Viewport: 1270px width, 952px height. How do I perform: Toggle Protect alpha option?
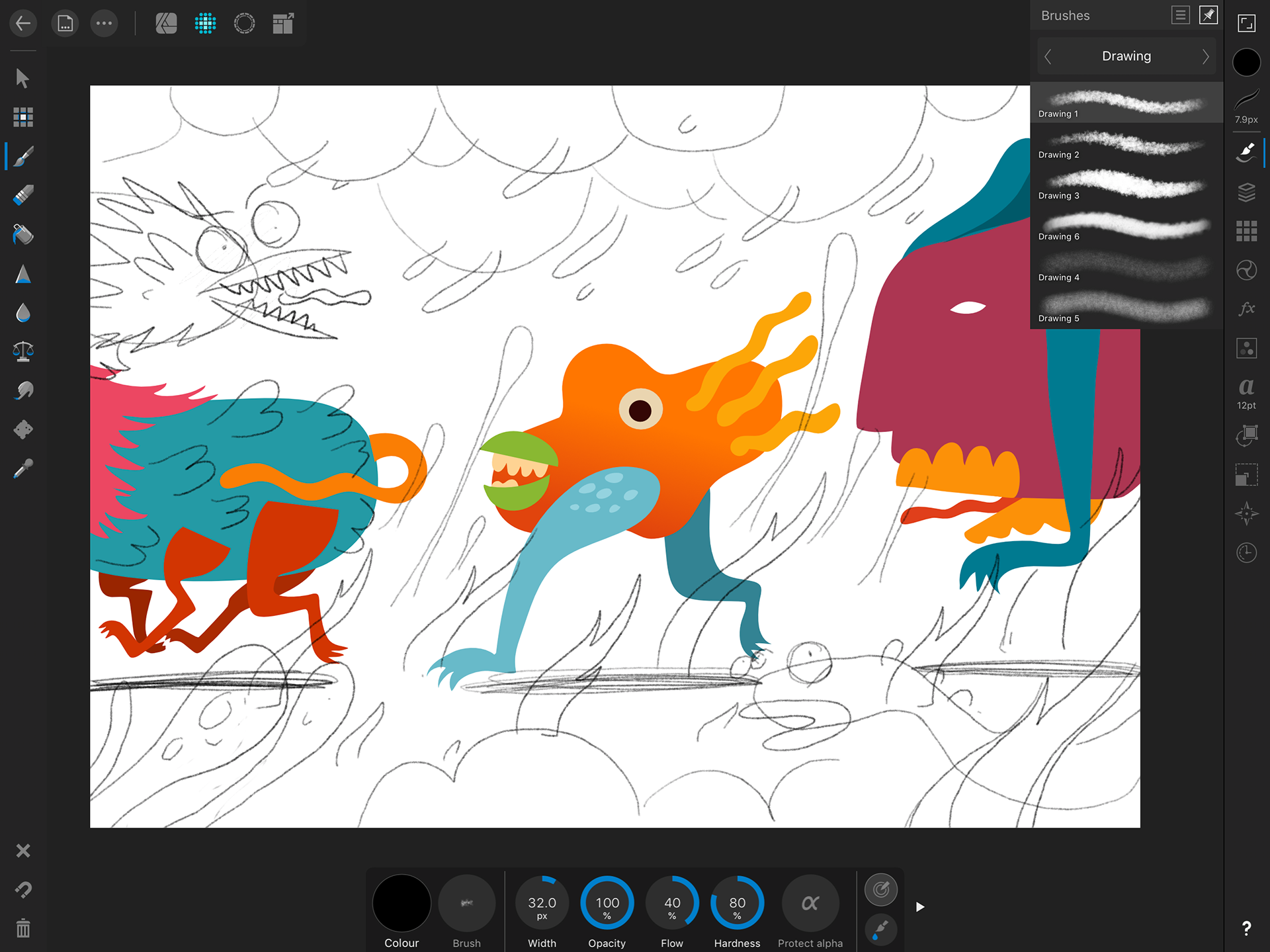tap(810, 904)
